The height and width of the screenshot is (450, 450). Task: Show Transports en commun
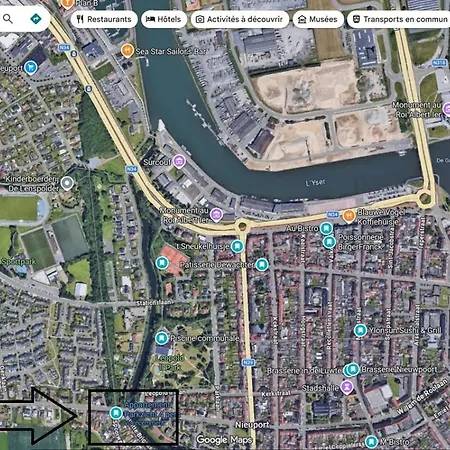click(x=400, y=19)
